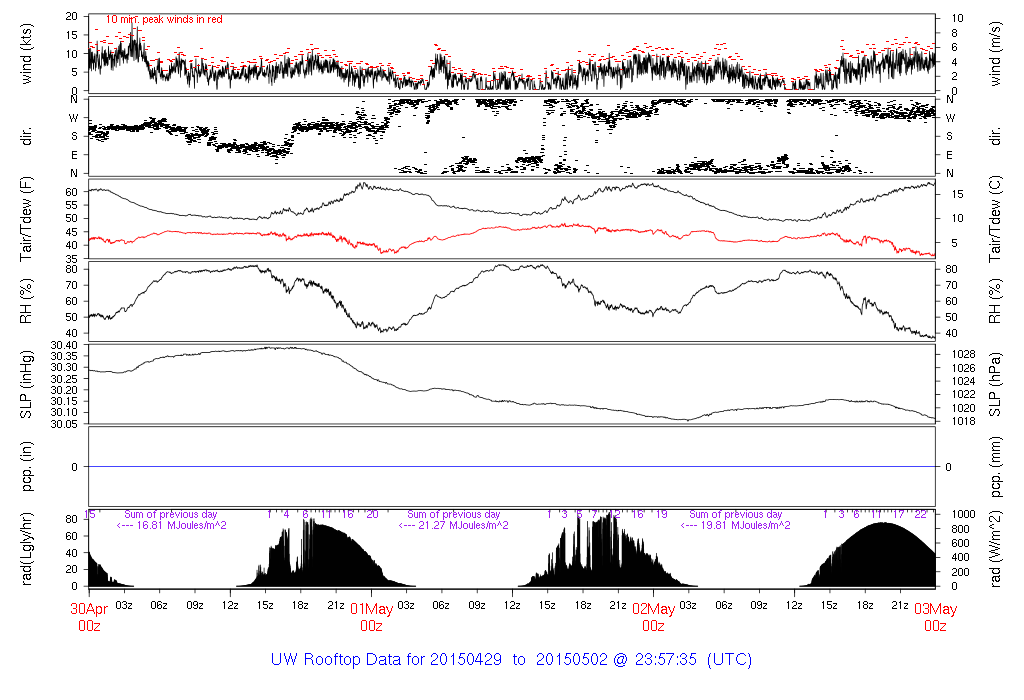Image resolution: width=1024 pixels, height=700 pixels.
Task: Click the left 'dir.' axis label
Action: click(x=27, y=136)
